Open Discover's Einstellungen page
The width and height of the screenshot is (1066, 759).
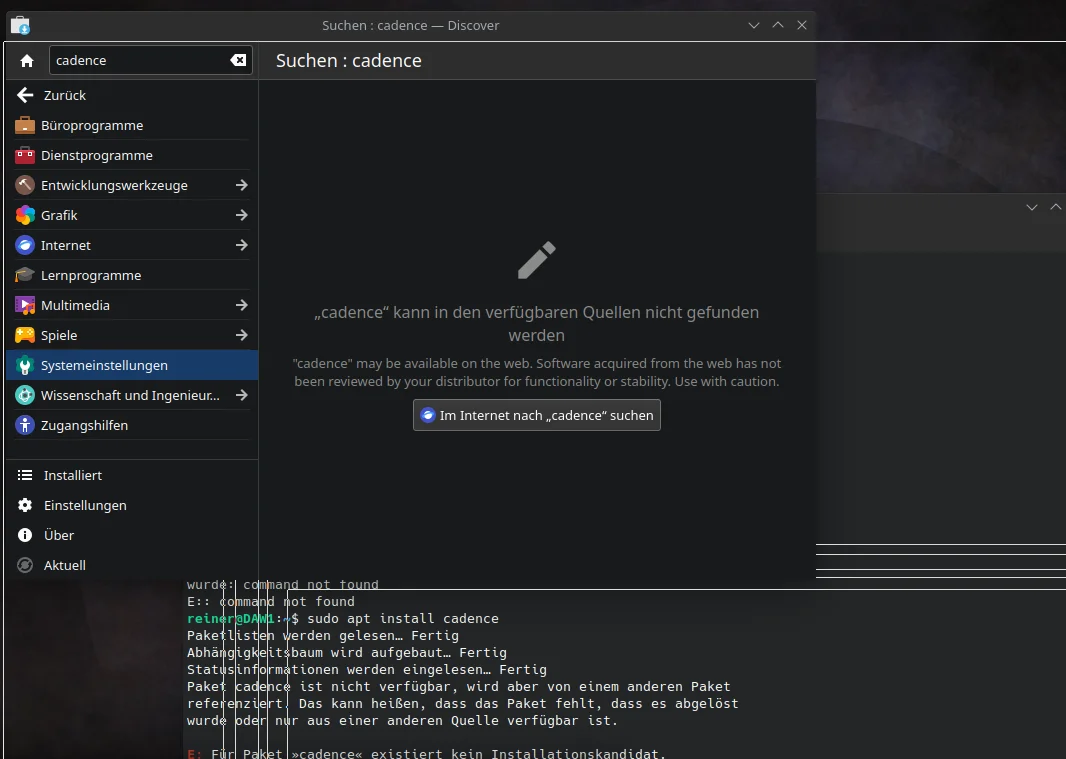pos(85,505)
